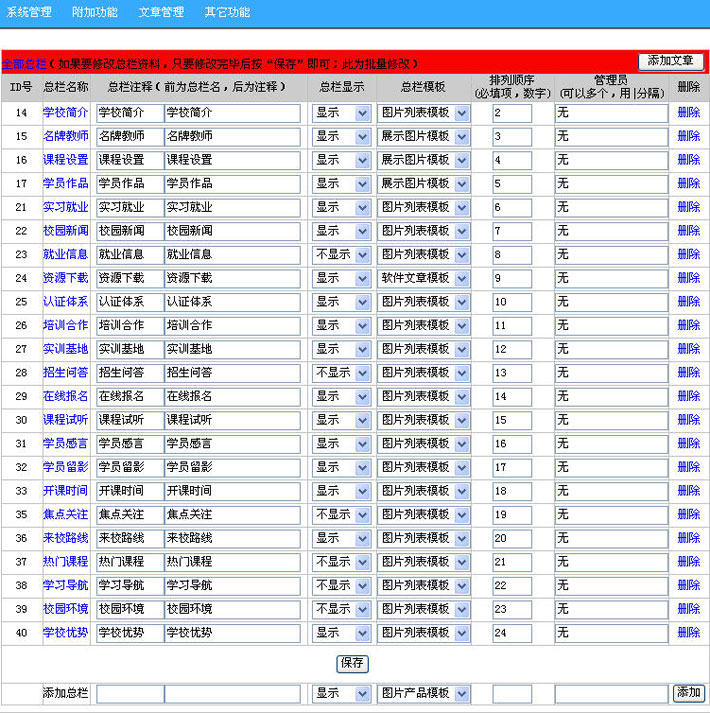Image resolution: width=710 pixels, height=713 pixels.
Task: Click the 学员作品 column name link
Action: [x=65, y=183]
